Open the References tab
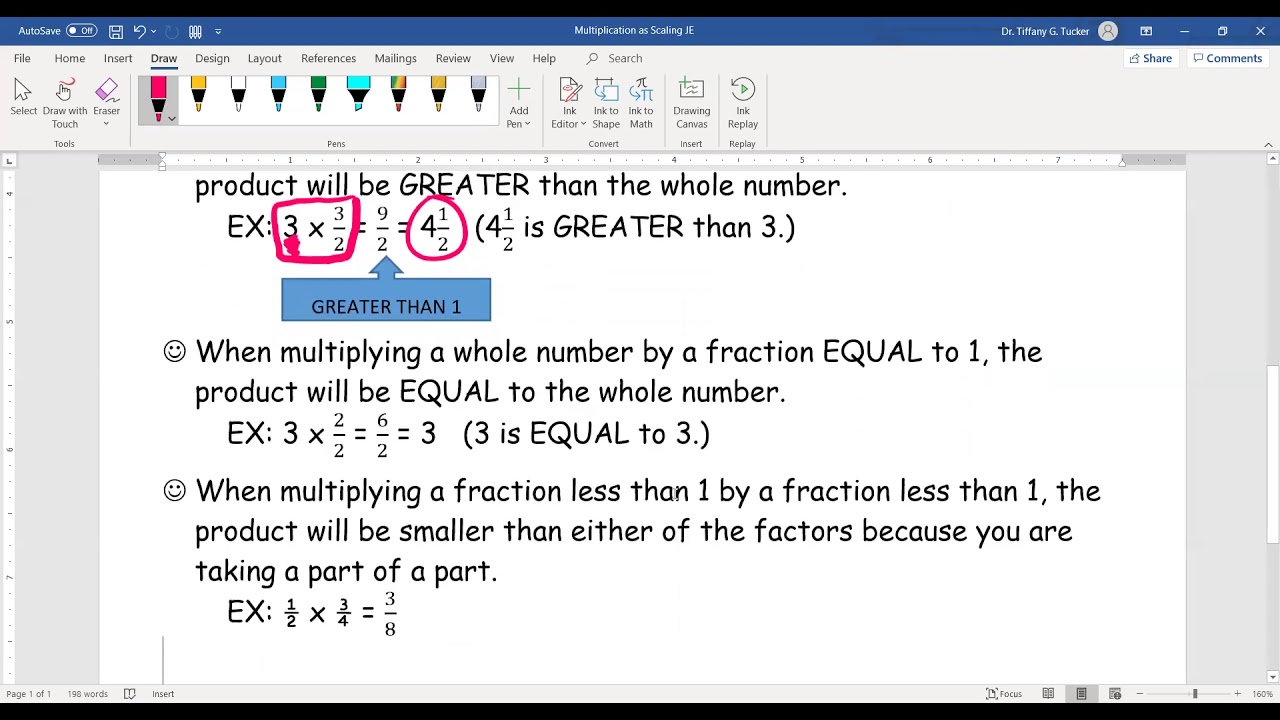1280x720 pixels. click(328, 58)
